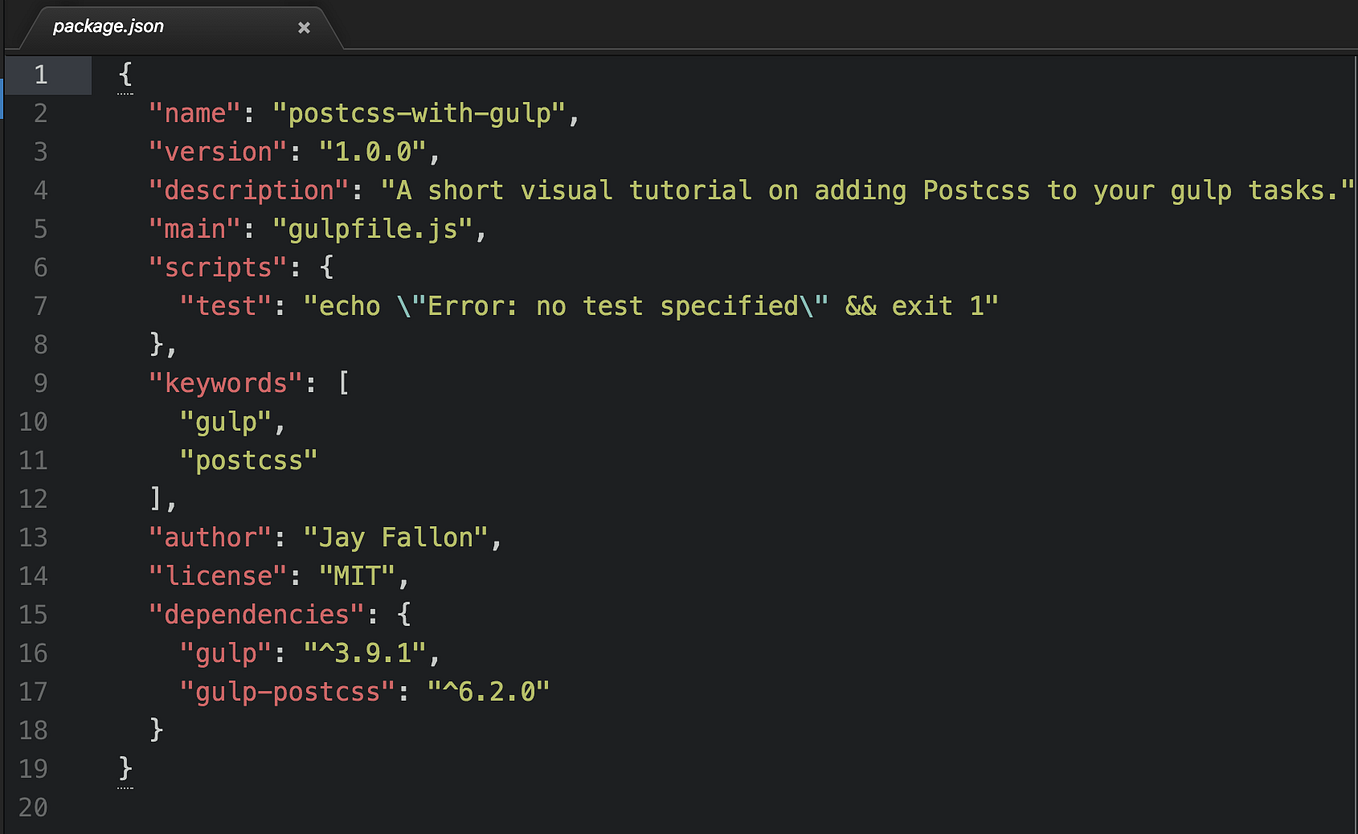Click line number 7 in the gutter
1358x834 pixels.
(x=40, y=305)
